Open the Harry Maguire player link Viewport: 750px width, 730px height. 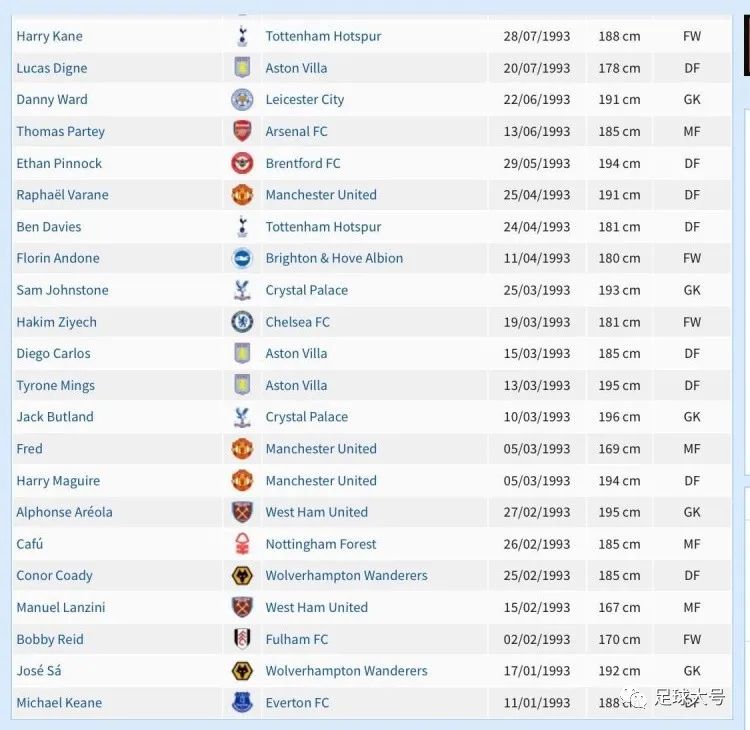pos(58,481)
